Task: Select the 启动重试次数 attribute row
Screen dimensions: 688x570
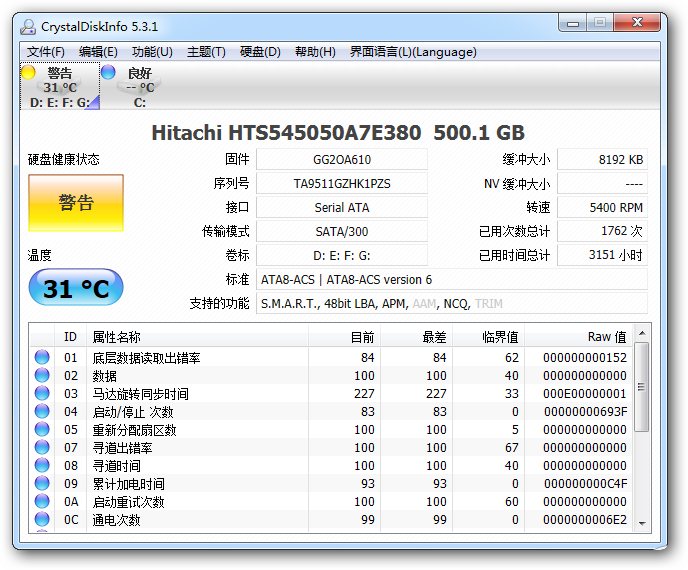Action: pyautogui.click(x=332, y=501)
